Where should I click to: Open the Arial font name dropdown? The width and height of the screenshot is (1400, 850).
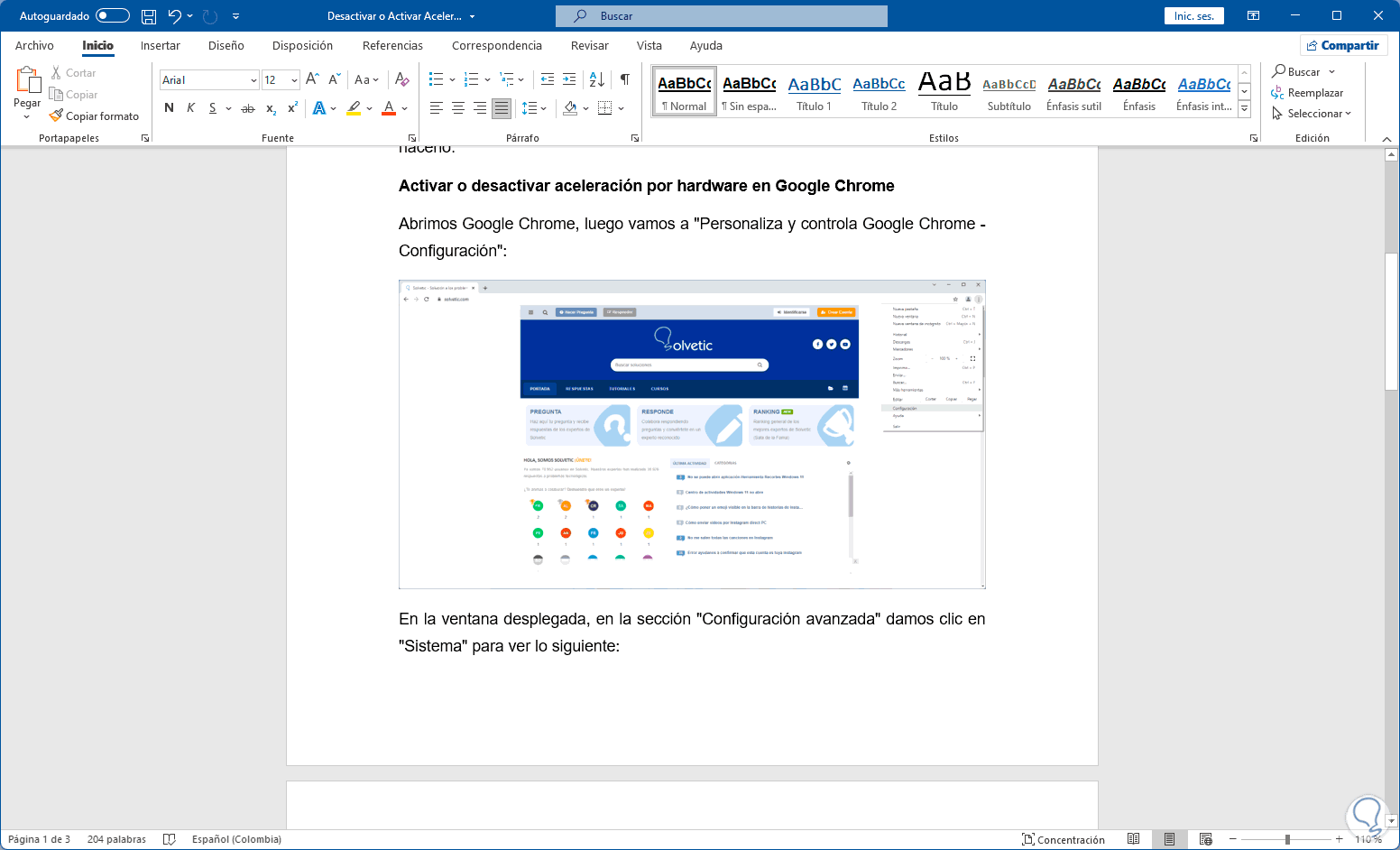[x=253, y=80]
